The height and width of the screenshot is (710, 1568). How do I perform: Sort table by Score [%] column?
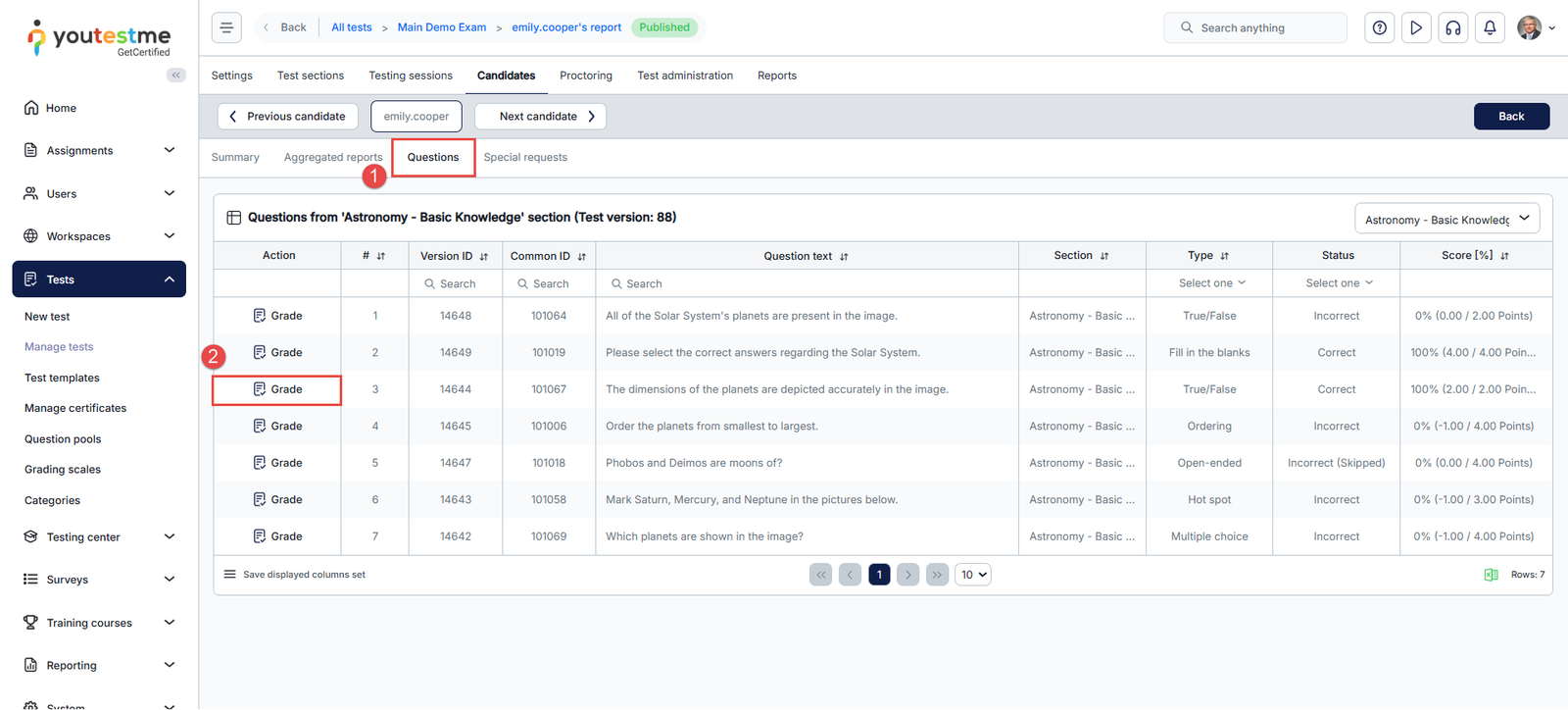(1504, 256)
